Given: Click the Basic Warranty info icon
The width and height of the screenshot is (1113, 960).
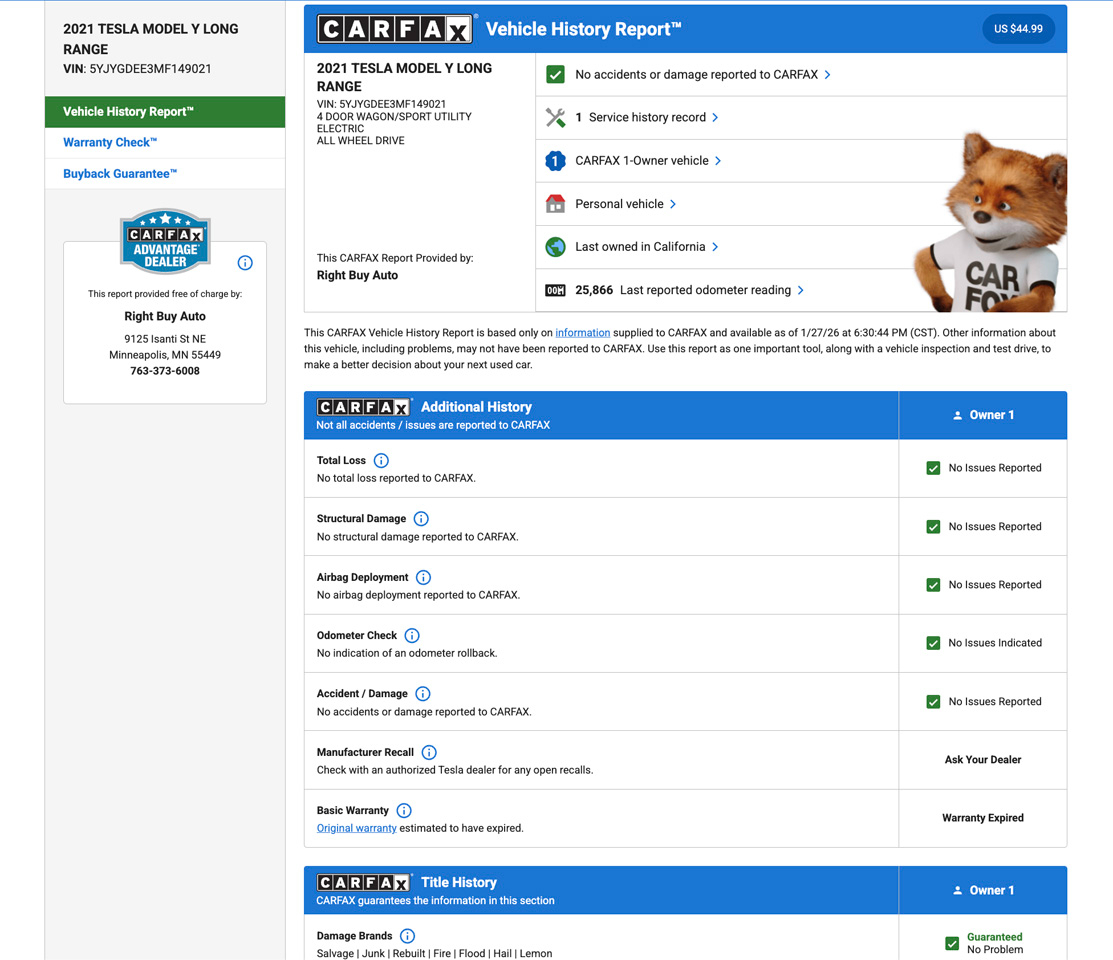Looking at the screenshot, I should pyautogui.click(x=404, y=811).
